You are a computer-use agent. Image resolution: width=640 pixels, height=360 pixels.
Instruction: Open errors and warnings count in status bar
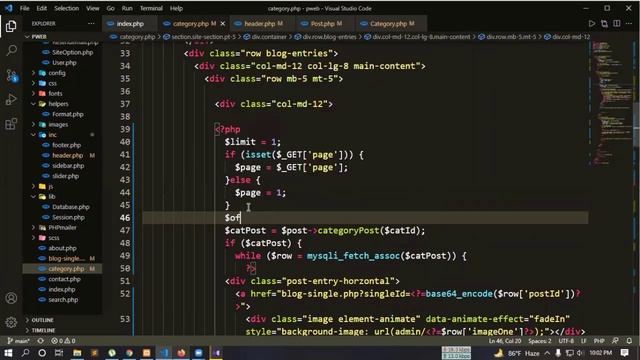[63, 341]
